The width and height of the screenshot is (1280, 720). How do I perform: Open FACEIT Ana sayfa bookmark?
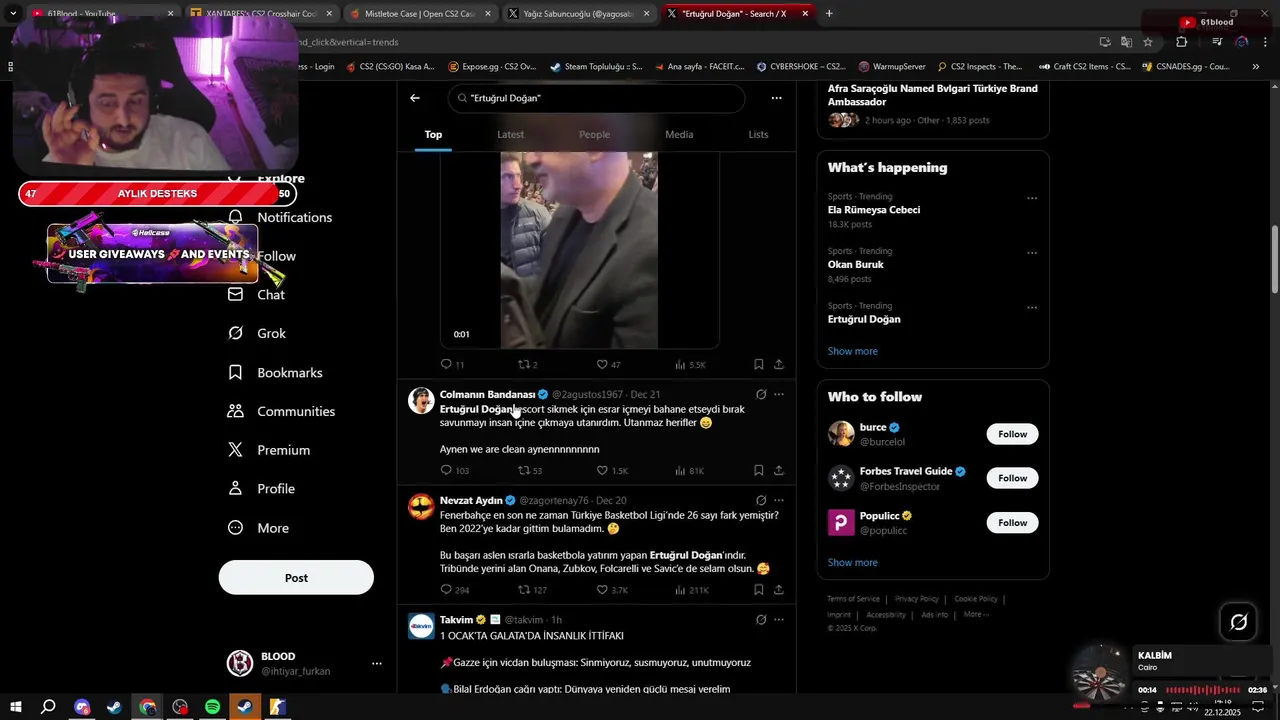699,67
